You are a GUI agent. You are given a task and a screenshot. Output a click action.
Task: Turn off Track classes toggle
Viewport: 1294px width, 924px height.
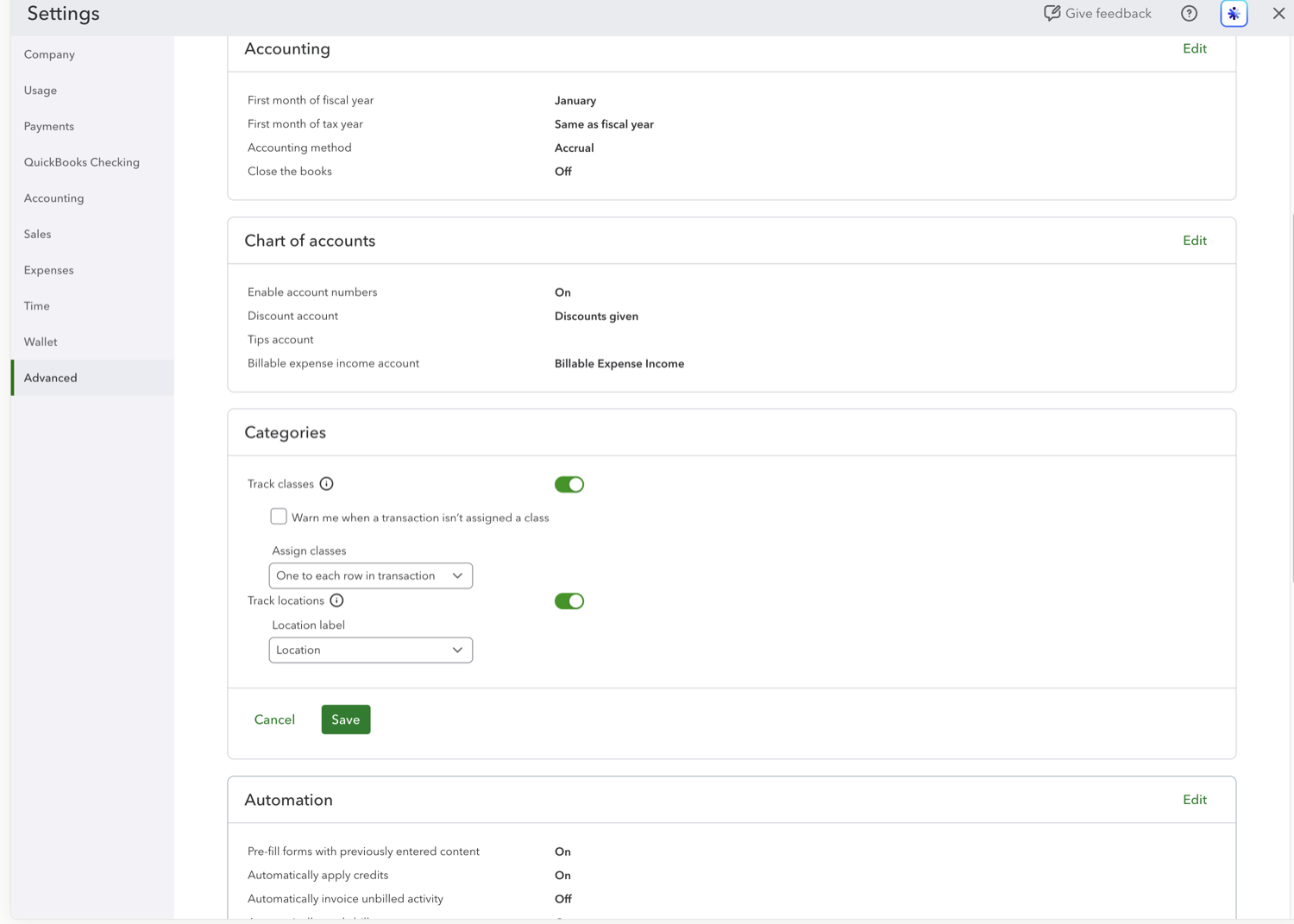tap(569, 484)
